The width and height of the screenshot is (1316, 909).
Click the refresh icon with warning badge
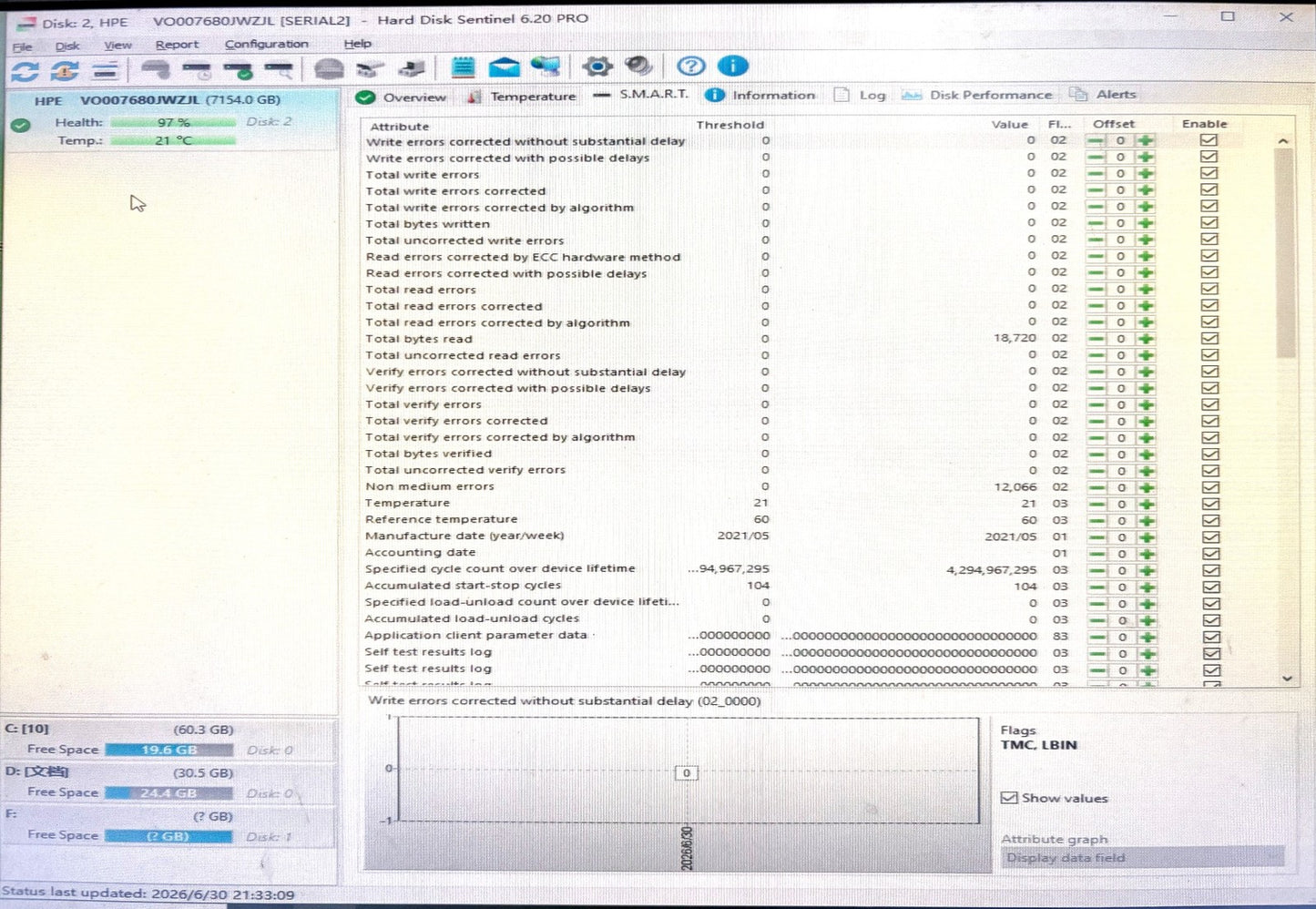(65, 70)
